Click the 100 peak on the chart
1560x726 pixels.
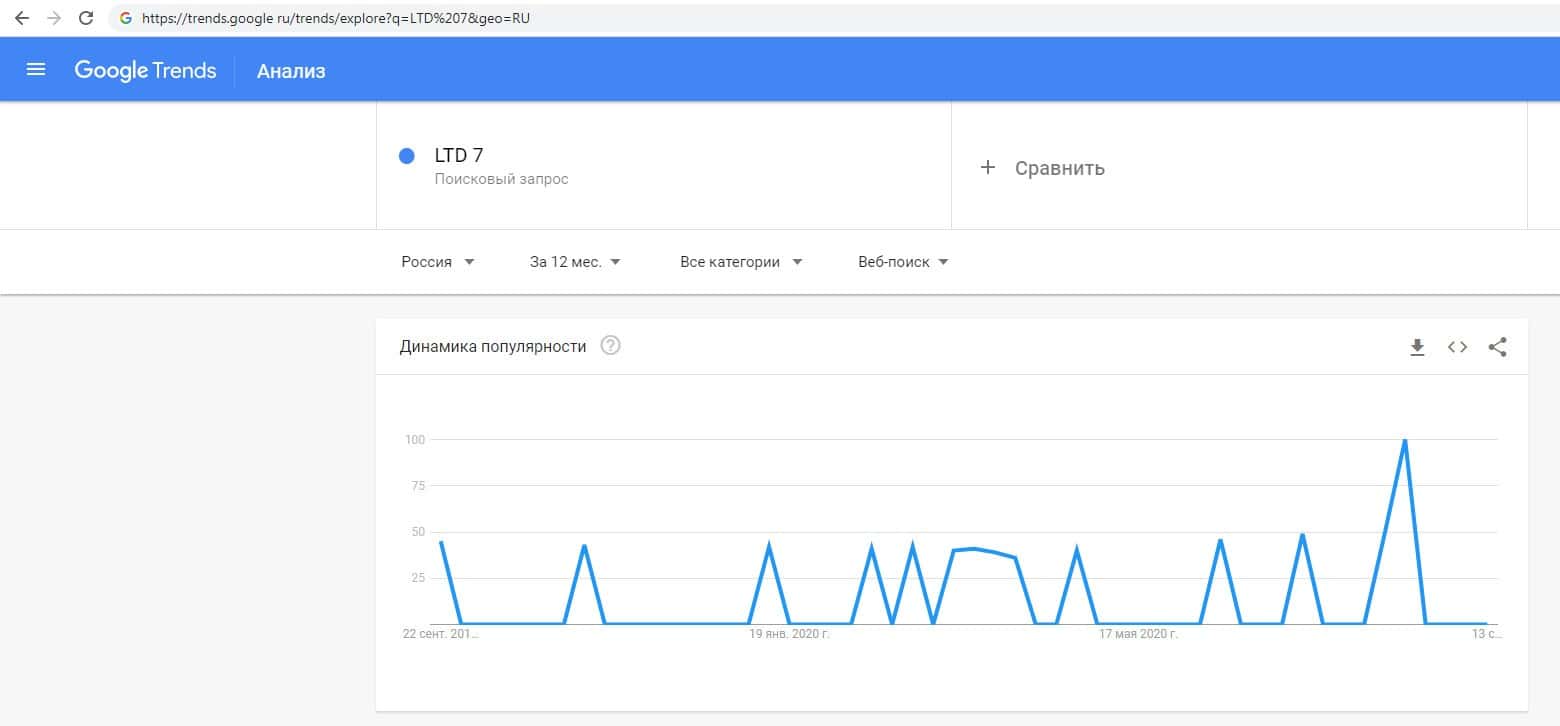coord(1405,440)
